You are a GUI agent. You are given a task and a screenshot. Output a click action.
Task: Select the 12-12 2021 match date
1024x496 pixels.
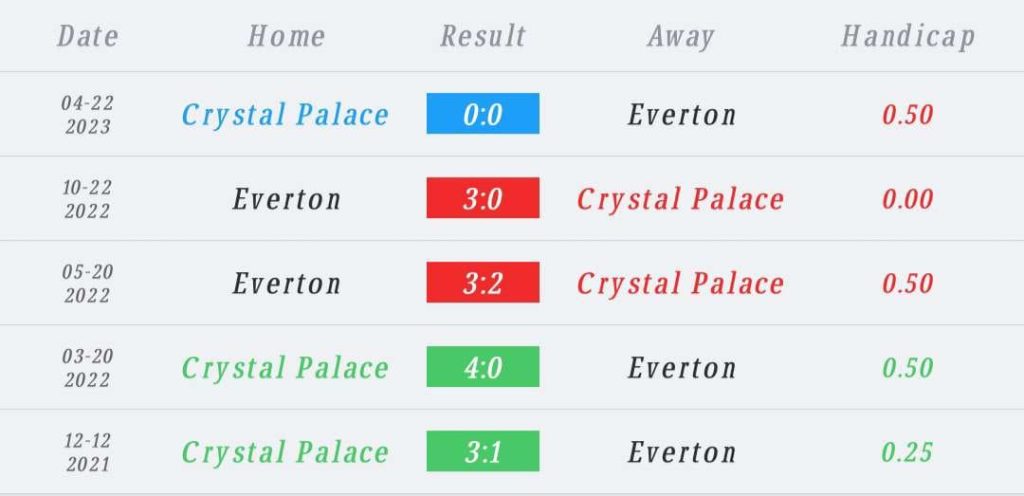click(88, 452)
